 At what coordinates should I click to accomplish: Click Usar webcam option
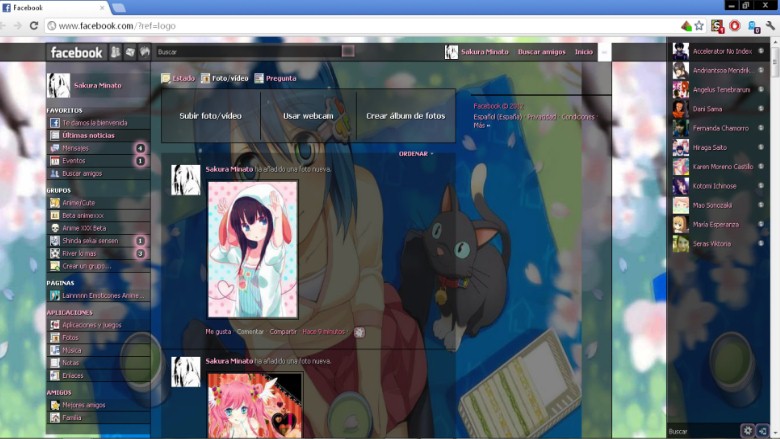308,116
